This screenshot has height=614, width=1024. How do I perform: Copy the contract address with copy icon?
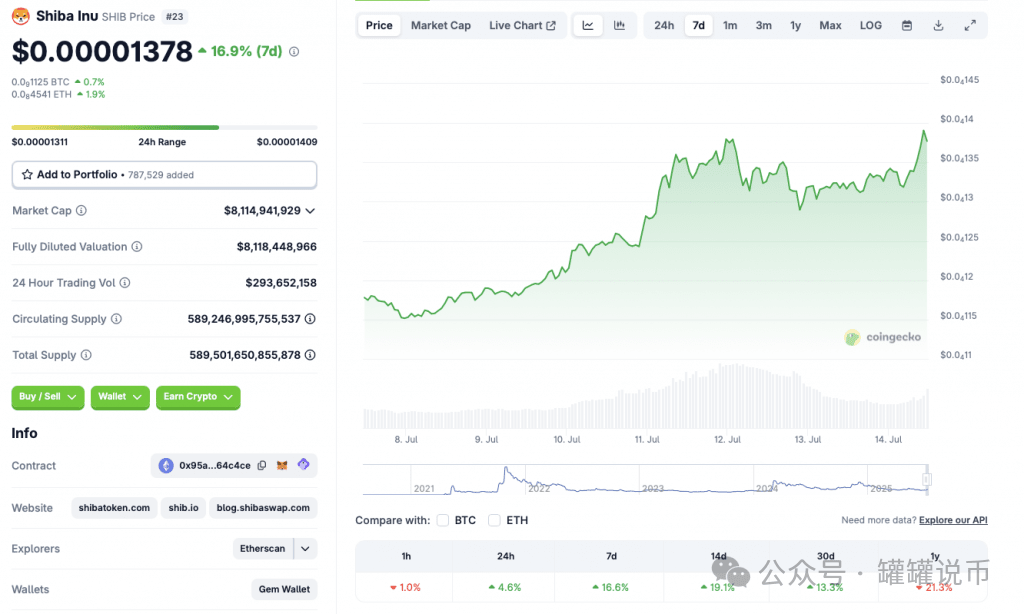tap(262, 466)
